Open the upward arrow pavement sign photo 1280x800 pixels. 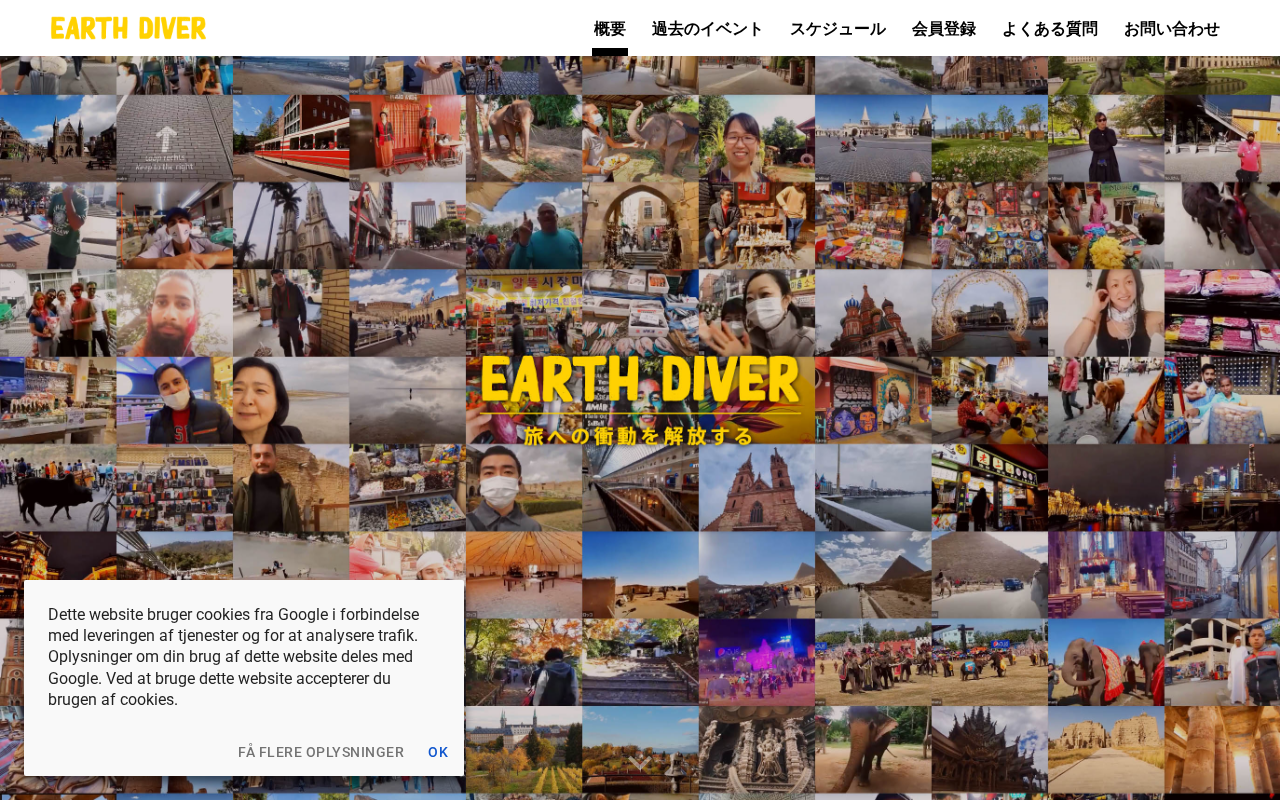coord(174,138)
